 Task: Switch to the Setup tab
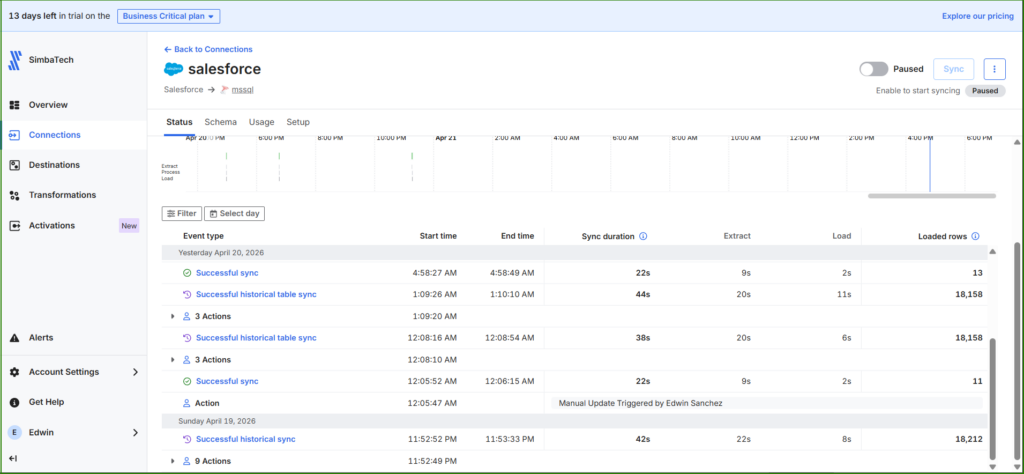click(x=298, y=122)
